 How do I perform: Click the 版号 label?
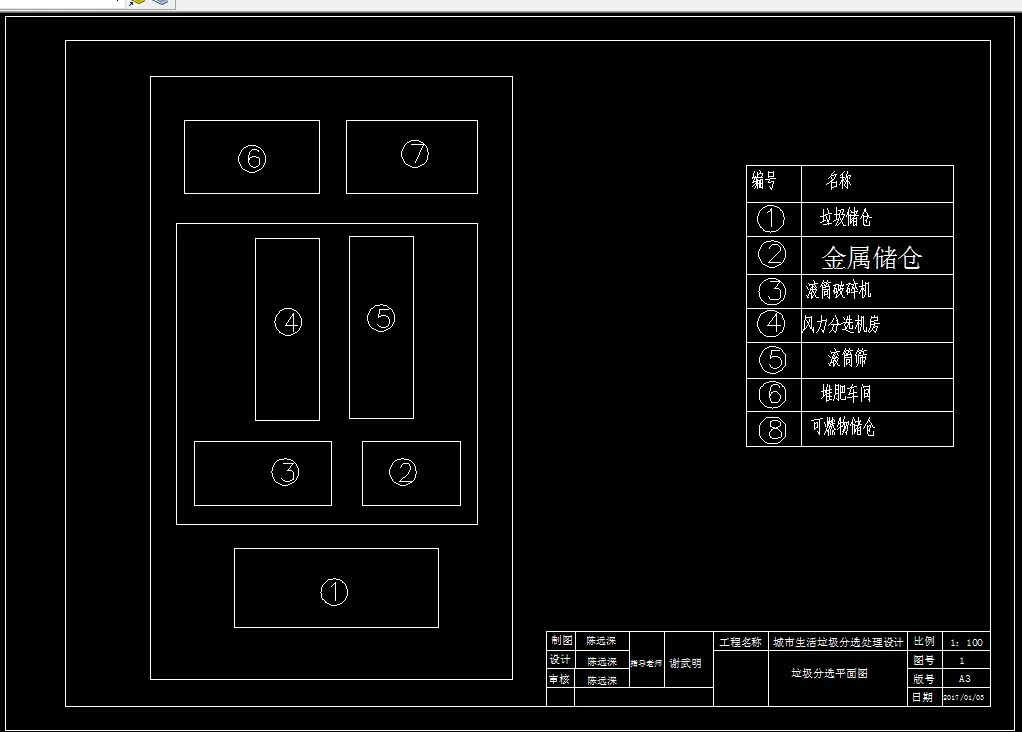(924, 679)
